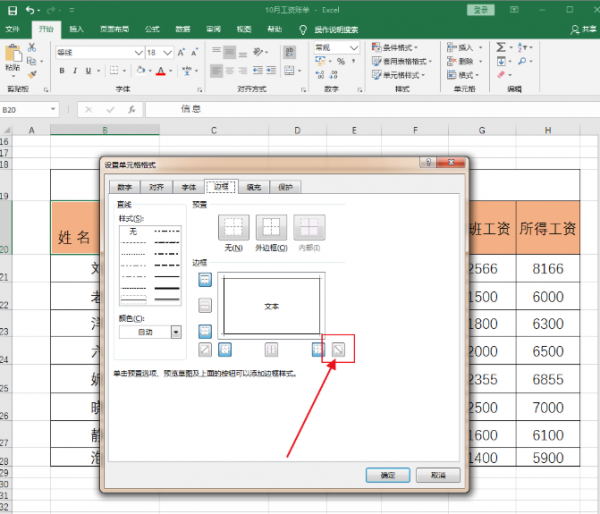
Task: Toggle the top border button
Action: [205, 280]
